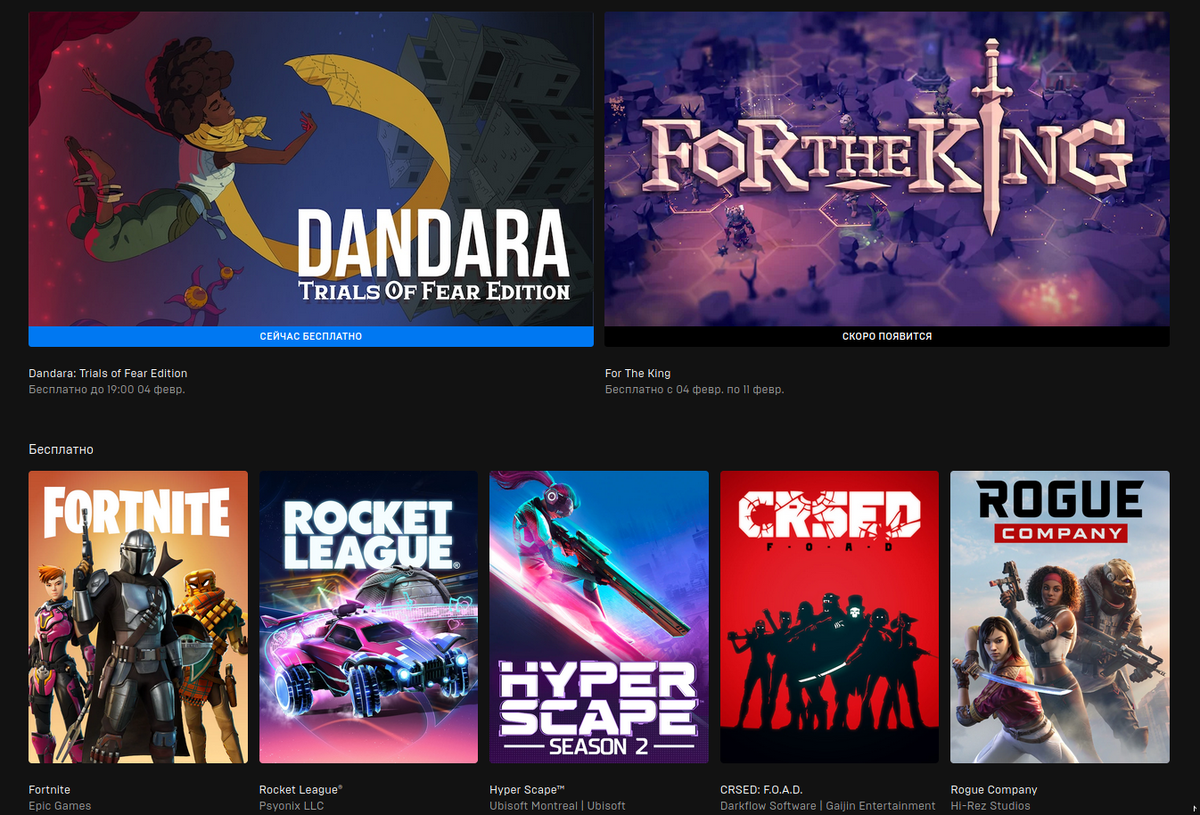Click the CRSED: F.O.A.D. game title
Viewport: 1200px width, 815px height.
coord(762,790)
